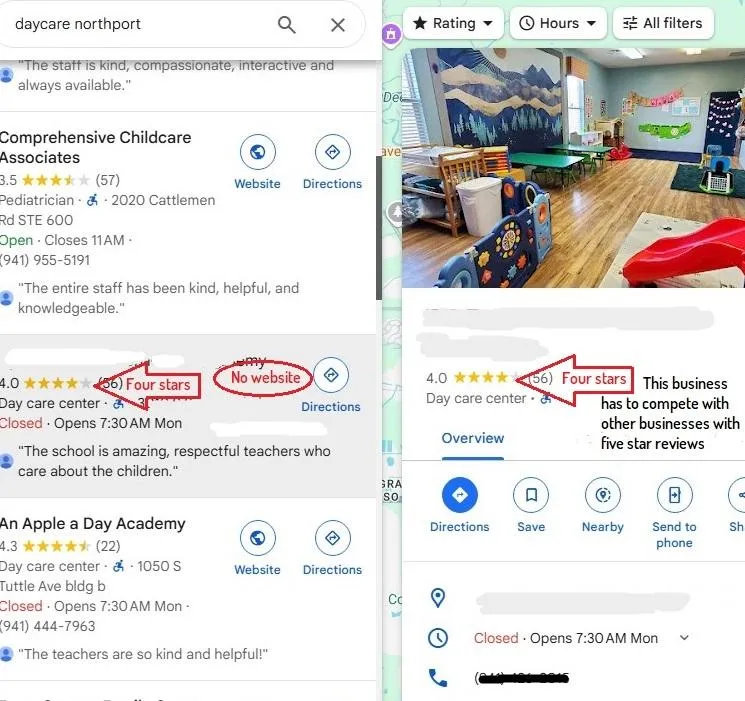The width and height of the screenshot is (745, 701).
Task: Save this place with bookmark icon
Action: tap(531, 495)
